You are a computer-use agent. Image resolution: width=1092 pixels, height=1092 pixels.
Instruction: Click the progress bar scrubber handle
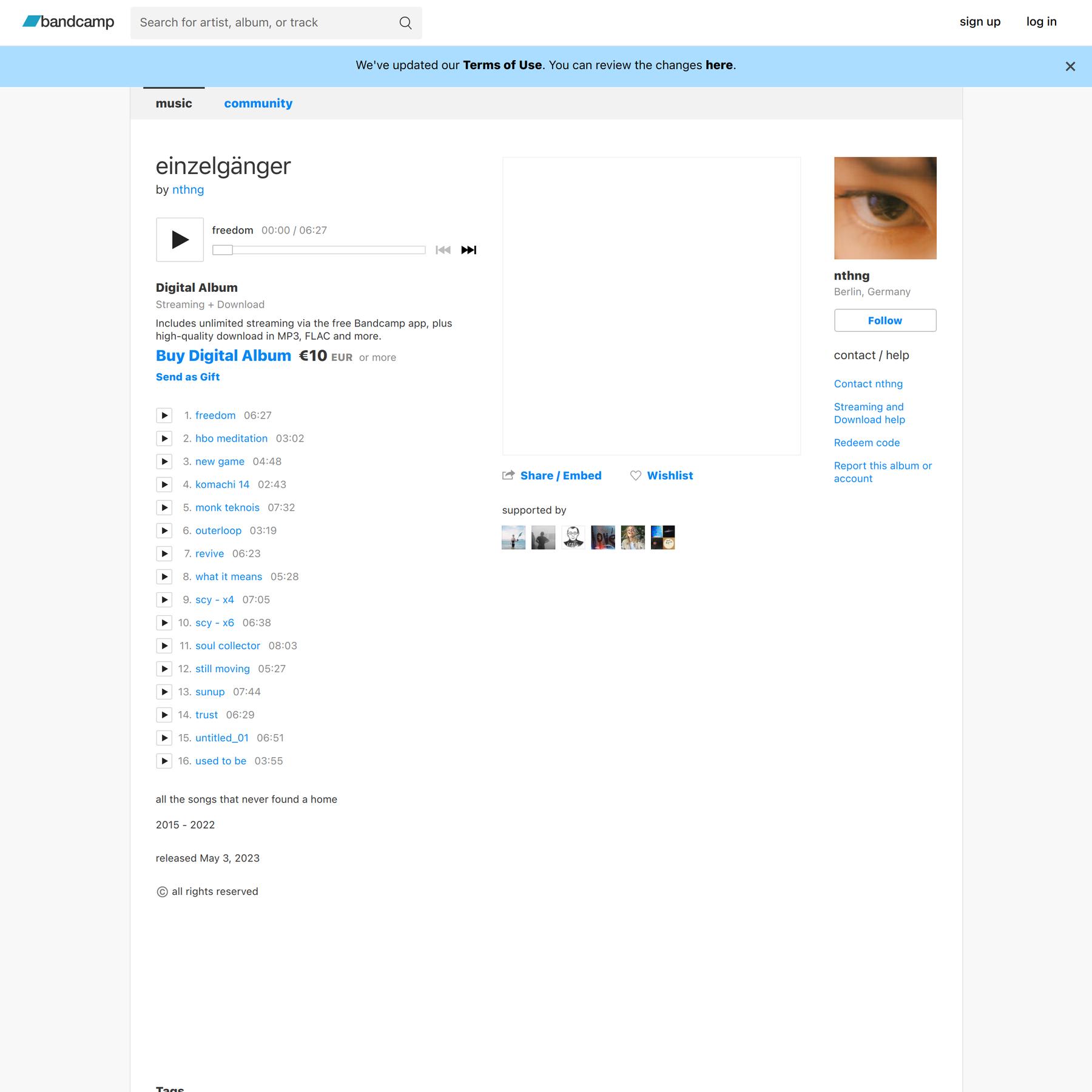click(x=223, y=250)
